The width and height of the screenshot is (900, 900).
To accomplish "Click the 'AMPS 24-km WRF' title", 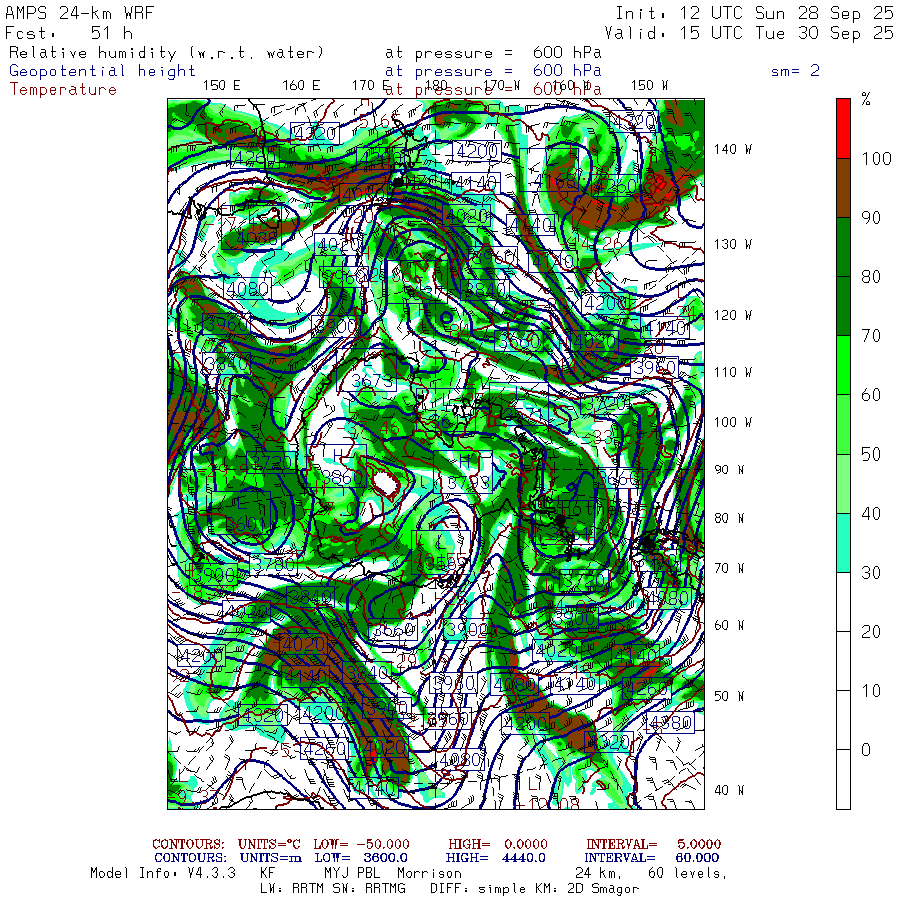I will coord(79,13).
